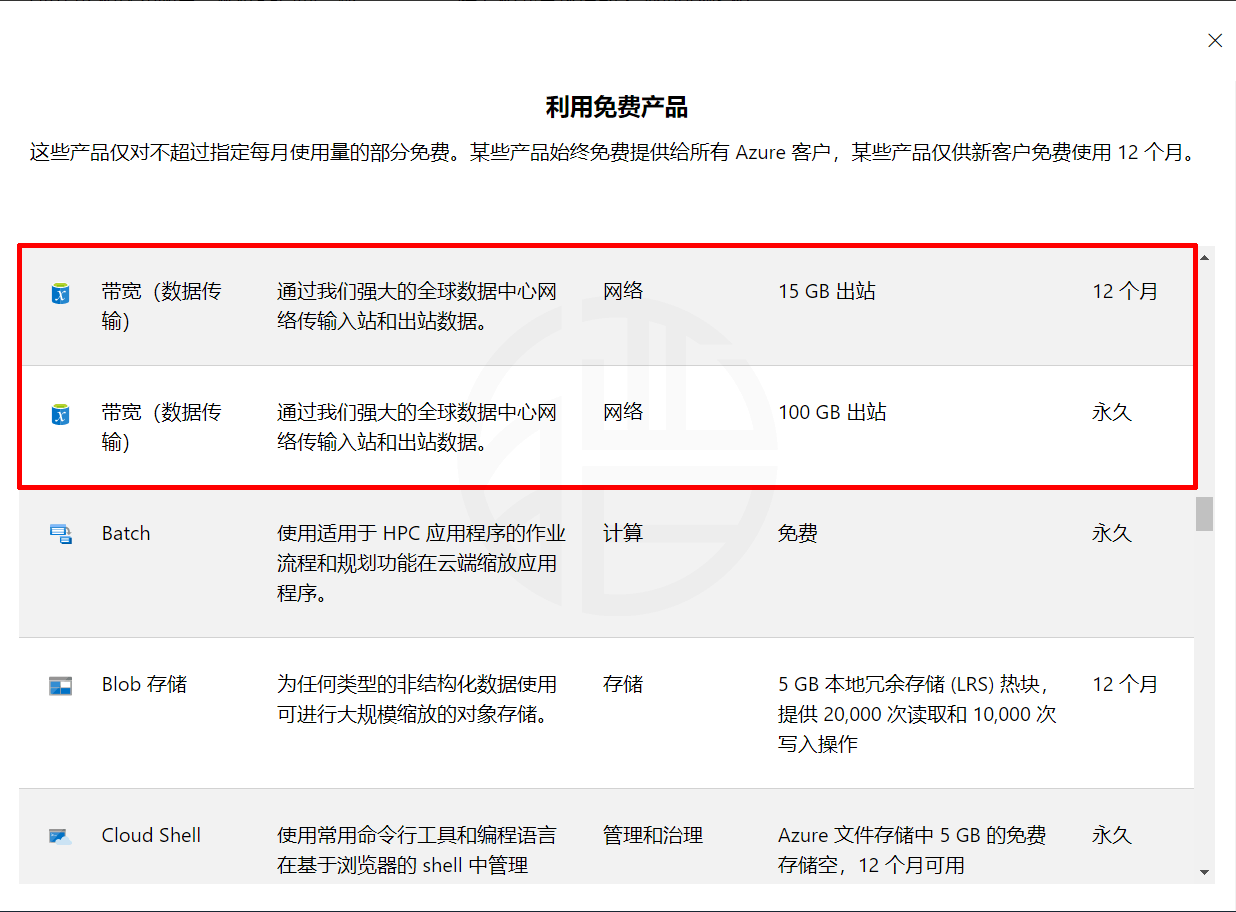Click the scrollbar down arrow
This screenshot has width=1236, height=912.
1204,872
